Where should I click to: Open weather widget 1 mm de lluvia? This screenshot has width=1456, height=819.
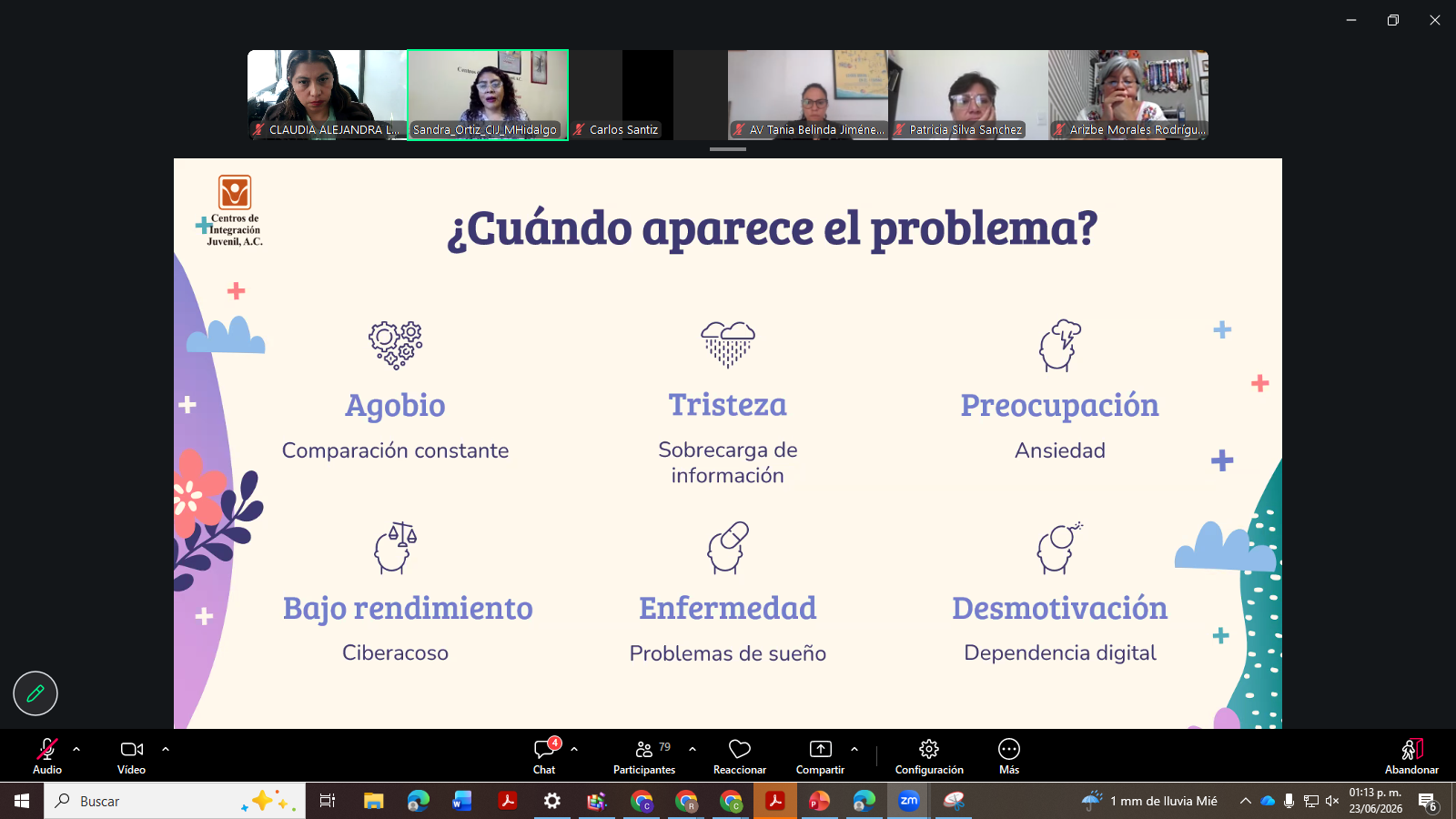pos(1149,801)
